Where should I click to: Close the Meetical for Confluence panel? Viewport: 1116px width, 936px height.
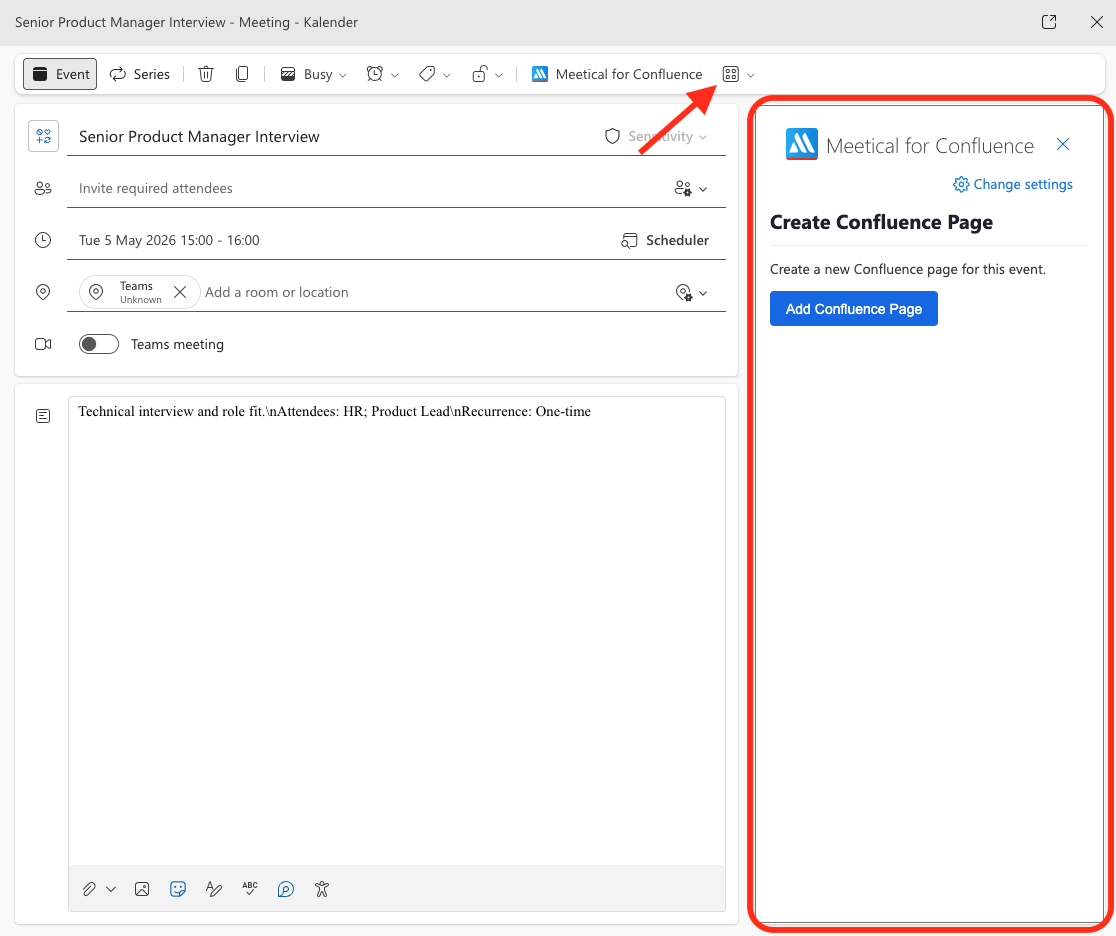click(1063, 144)
